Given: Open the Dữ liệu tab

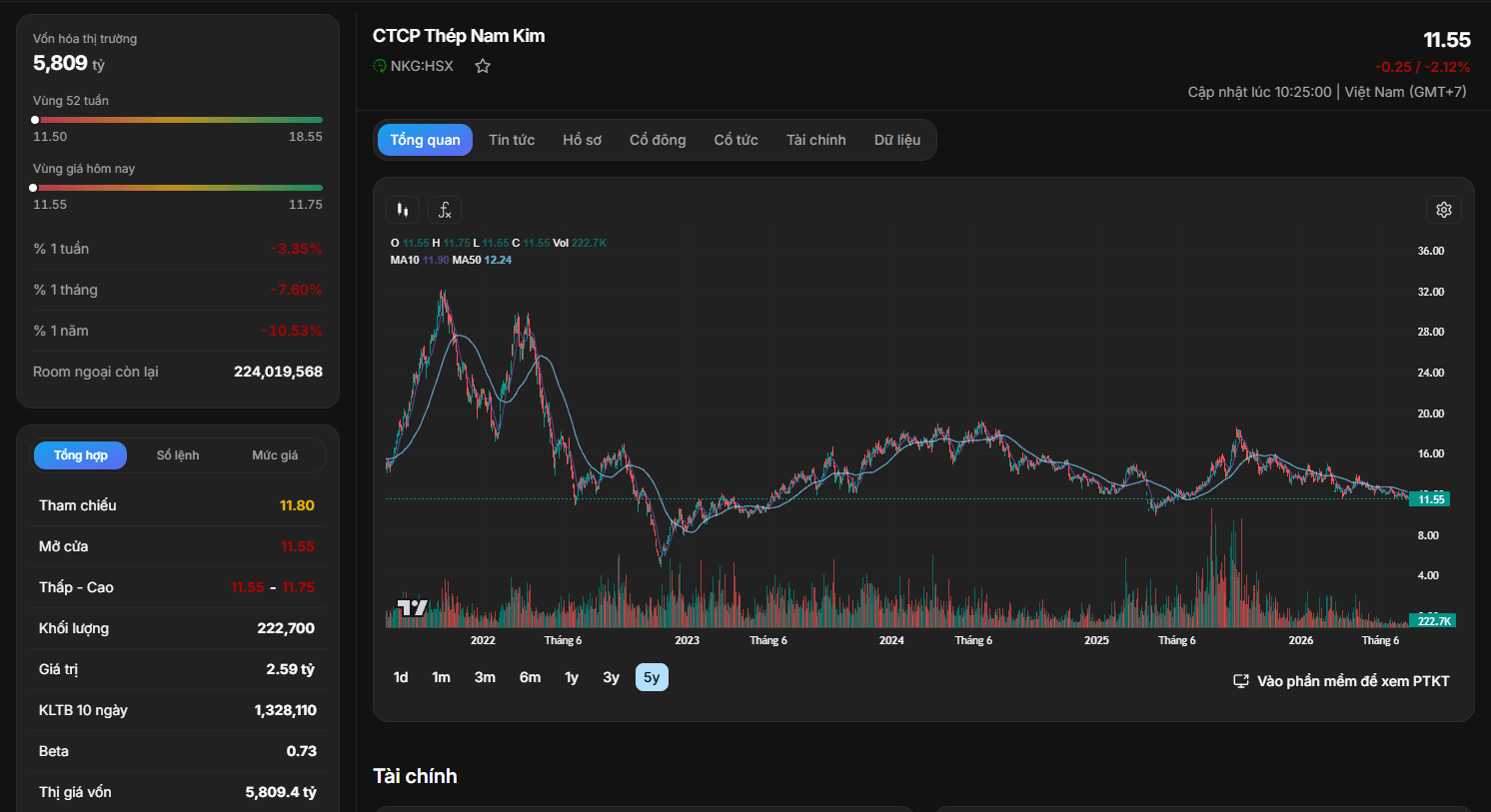Looking at the screenshot, I should (897, 140).
